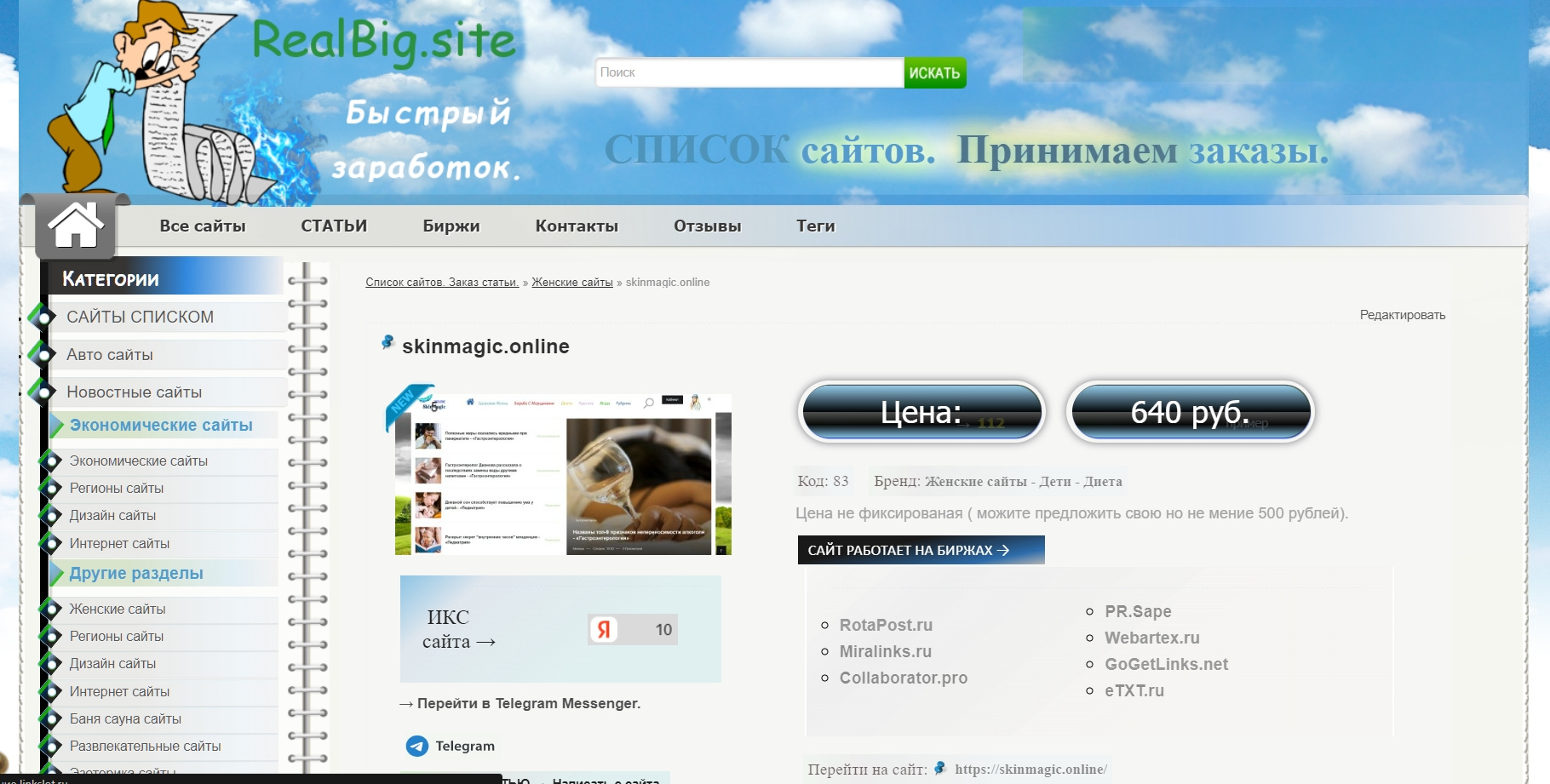
Task: Click the САЙТ РАБОТАЕТ НА БИРЖАХ banner
Action: [x=921, y=550]
